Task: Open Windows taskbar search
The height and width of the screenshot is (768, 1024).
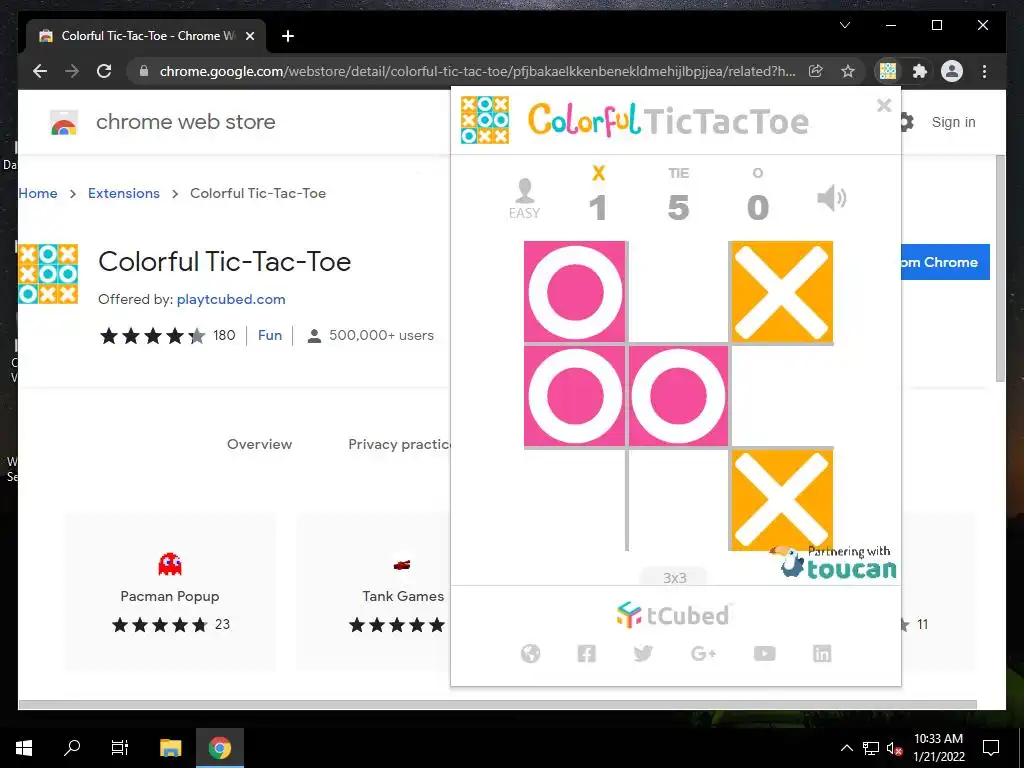Action: (72, 748)
